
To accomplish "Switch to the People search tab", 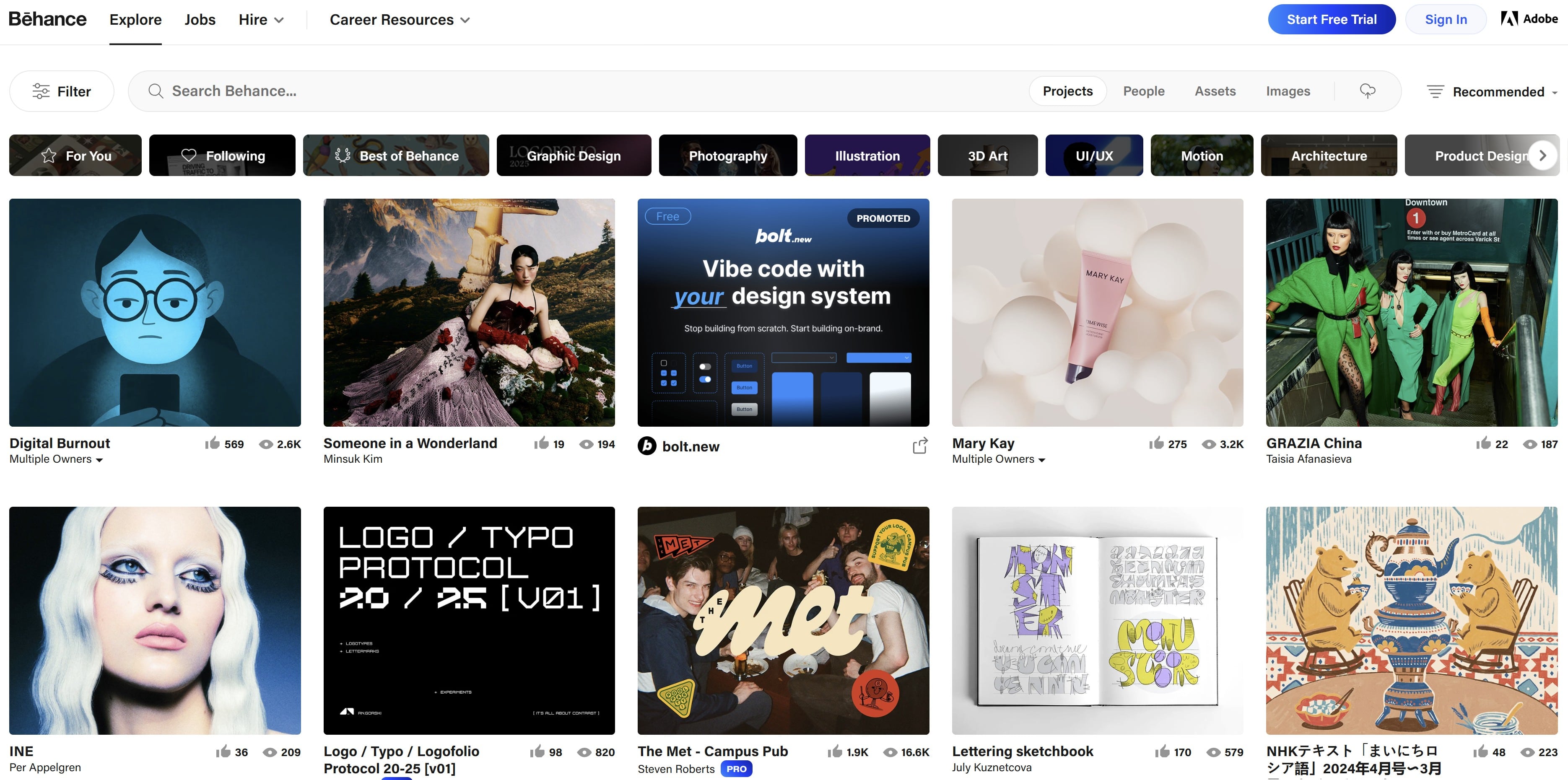I will [1143, 91].
